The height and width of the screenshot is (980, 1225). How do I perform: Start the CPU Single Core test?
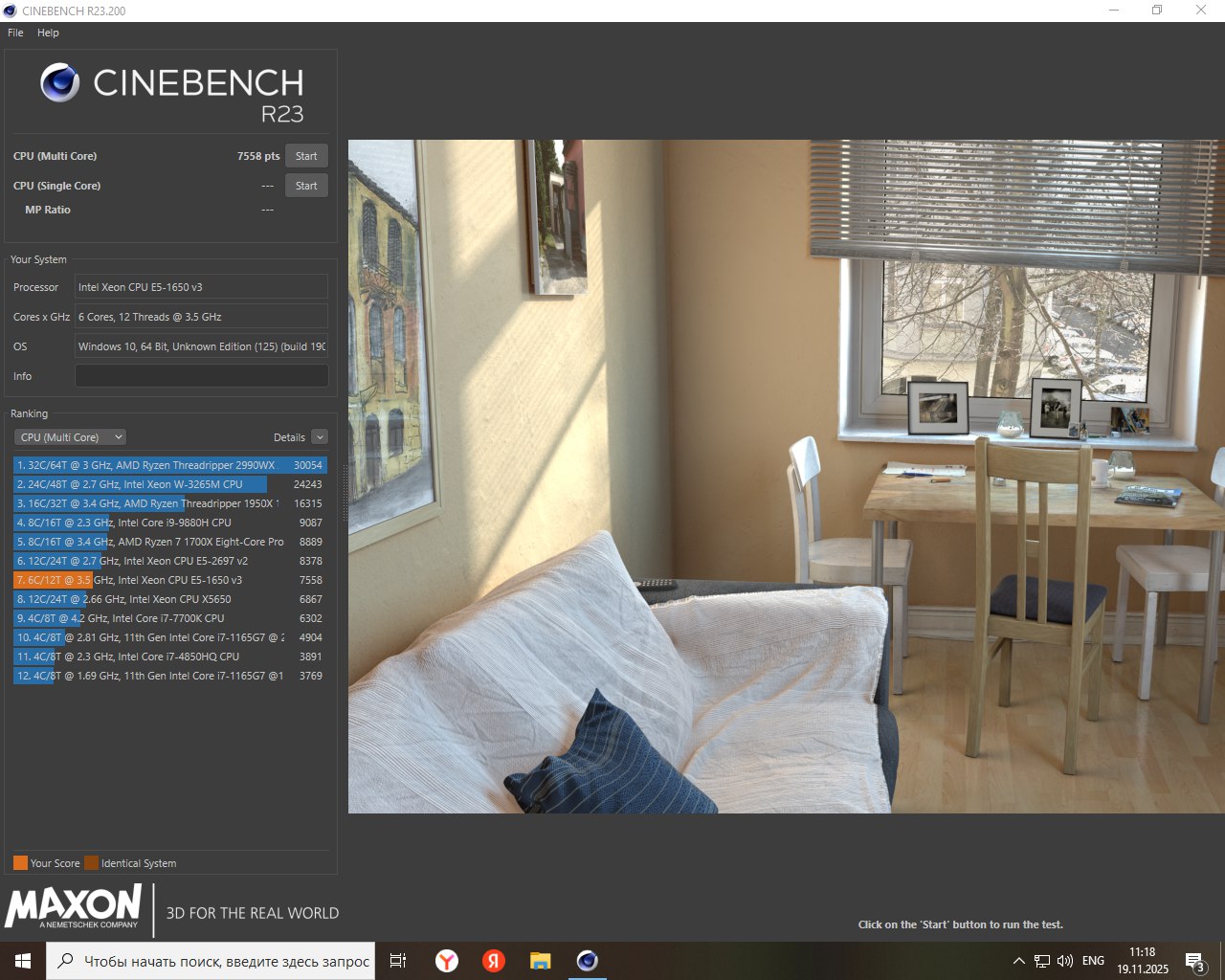pyautogui.click(x=306, y=186)
